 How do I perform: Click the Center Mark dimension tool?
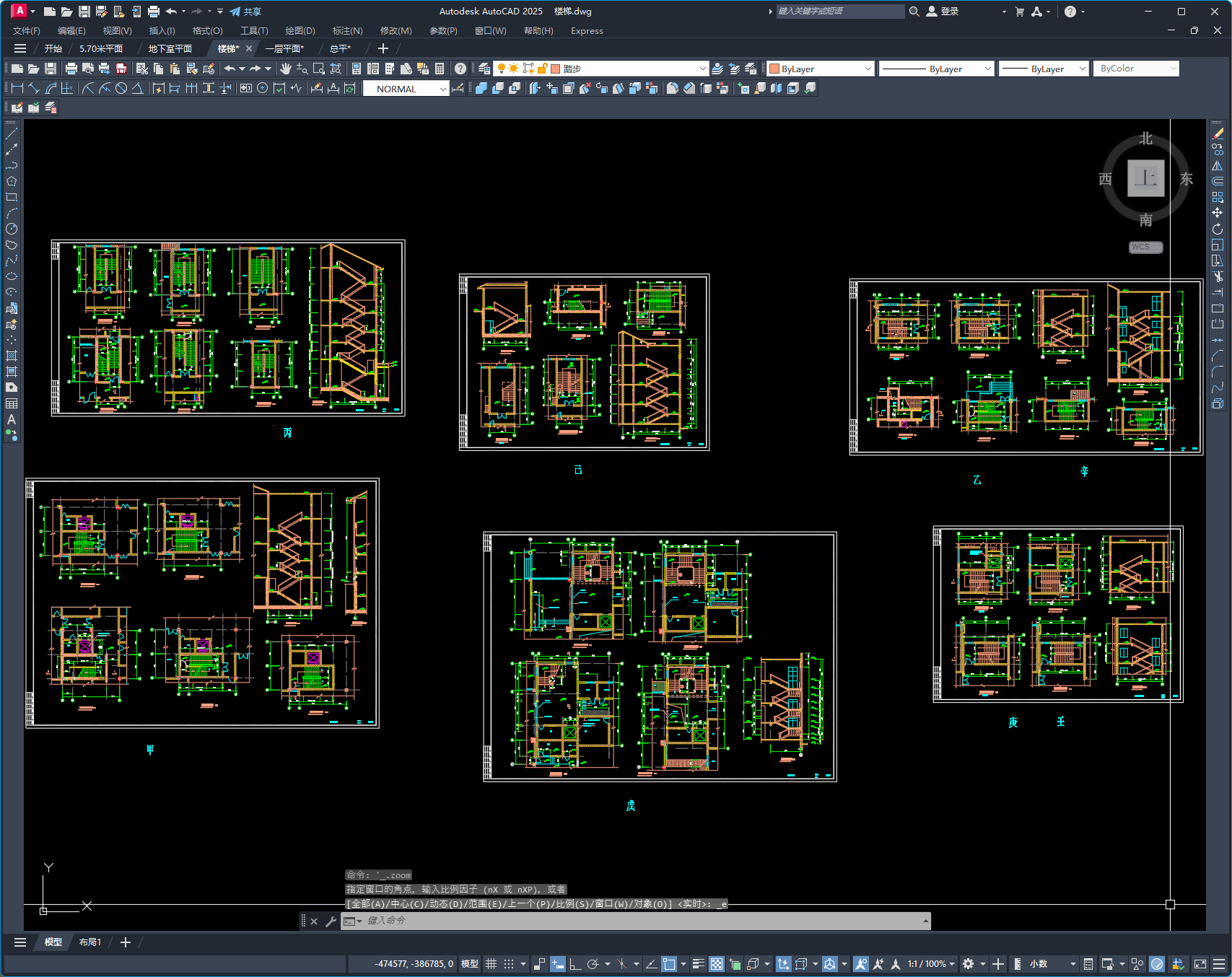(x=263, y=88)
